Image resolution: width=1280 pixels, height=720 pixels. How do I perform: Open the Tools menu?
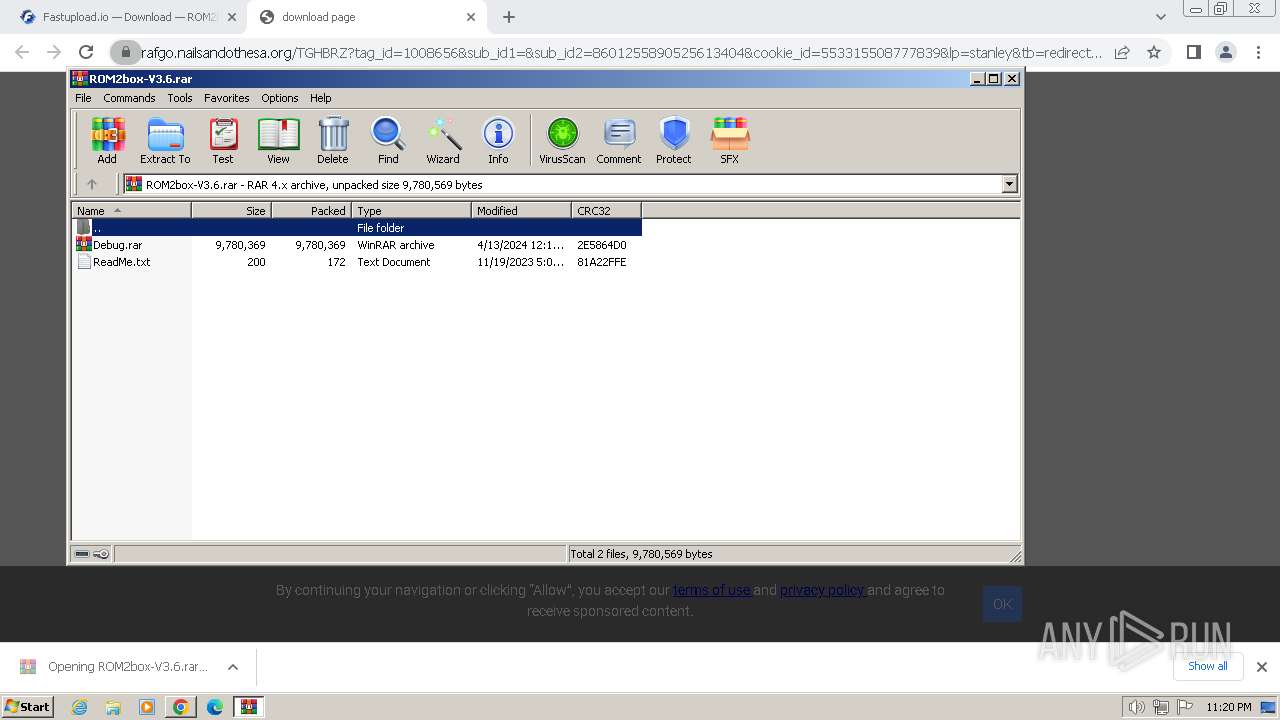180,98
